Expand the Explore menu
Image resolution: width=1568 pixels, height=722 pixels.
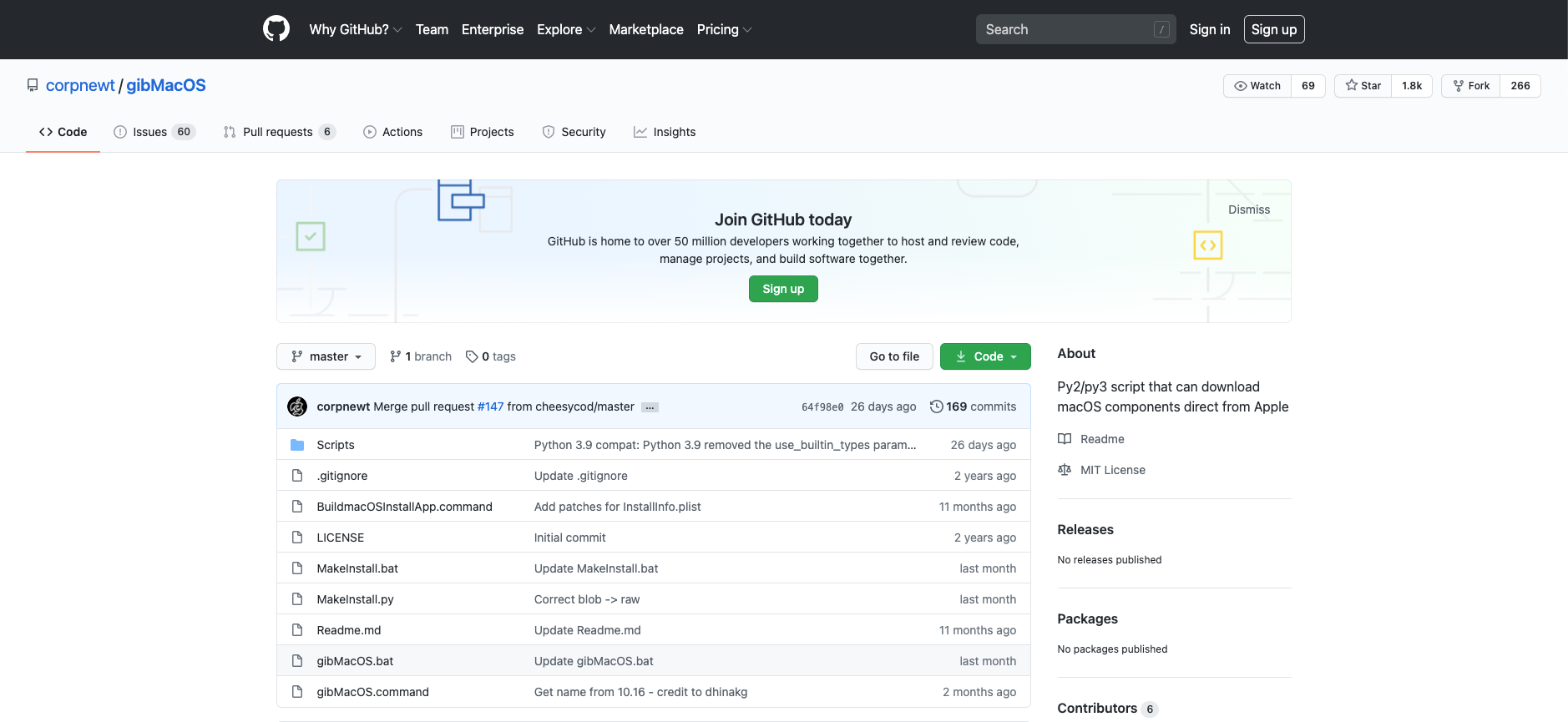click(x=566, y=29)
